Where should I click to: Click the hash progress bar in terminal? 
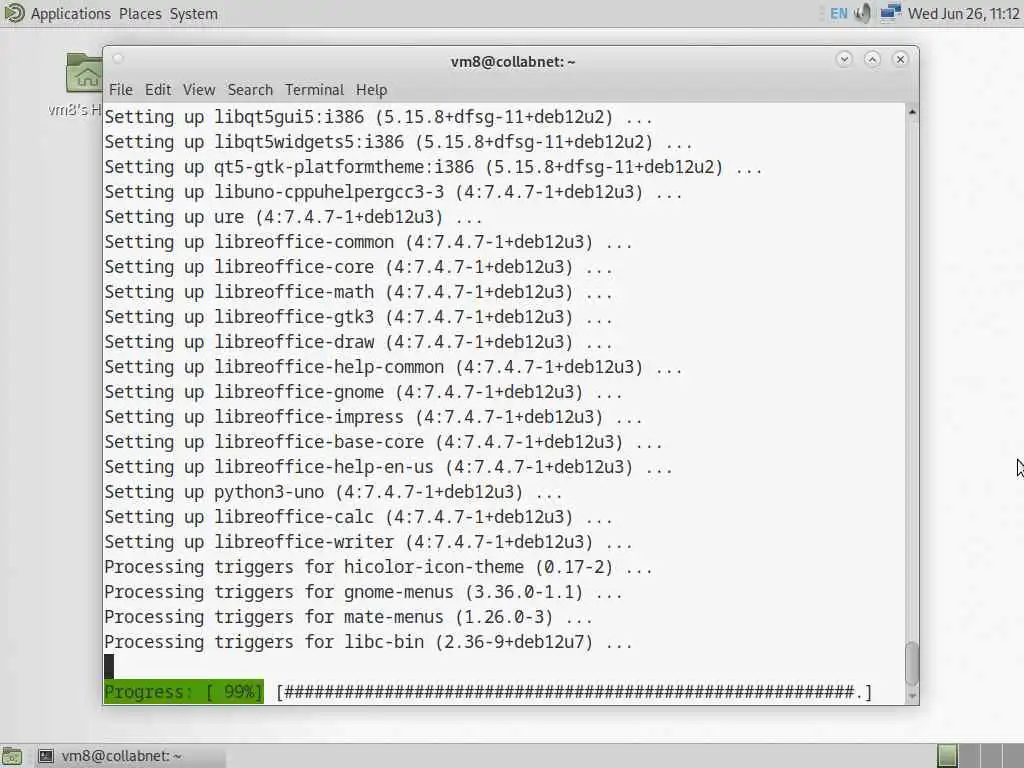coord(574,692)
